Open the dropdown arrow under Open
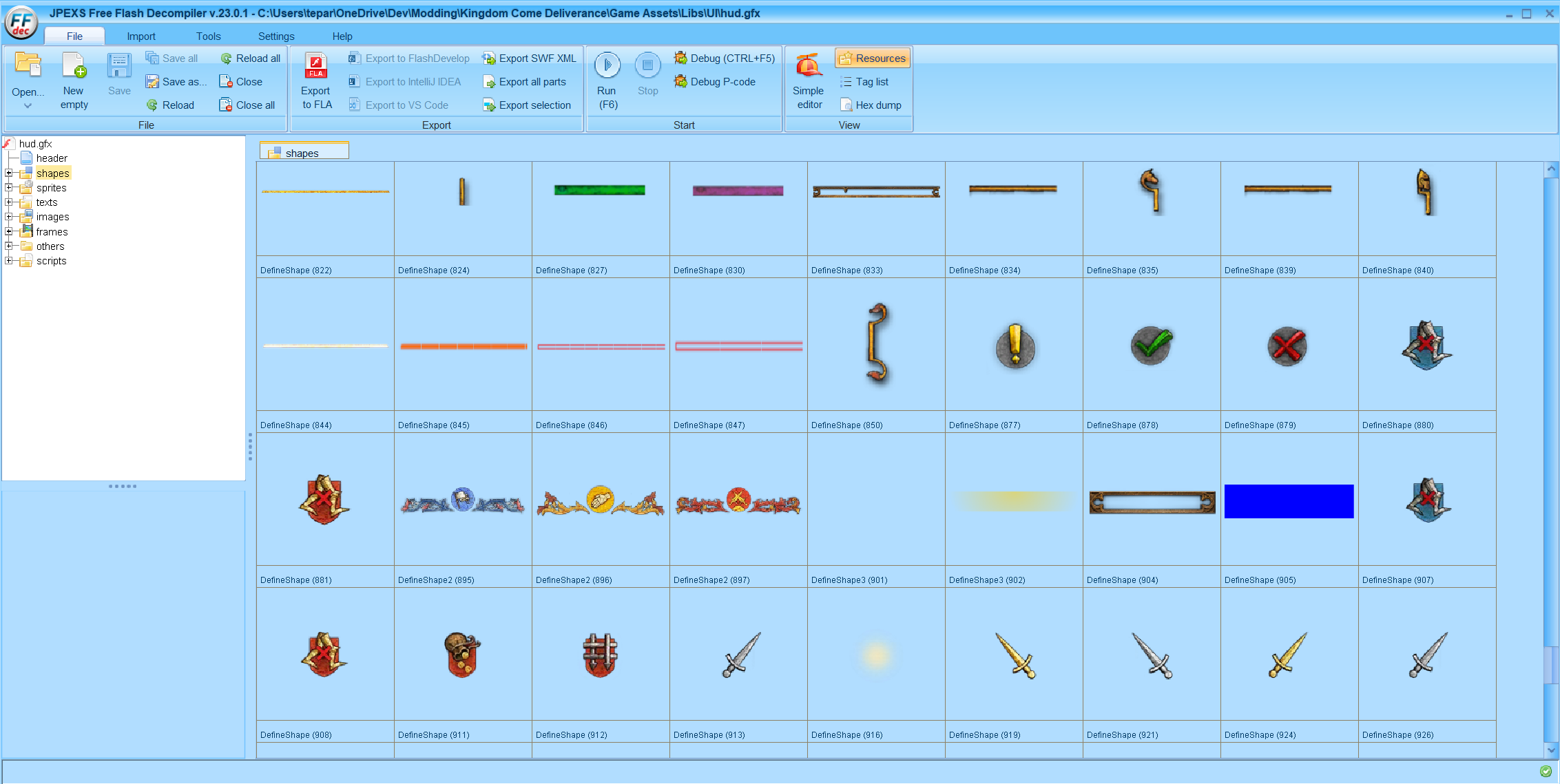 coord(28,106)
